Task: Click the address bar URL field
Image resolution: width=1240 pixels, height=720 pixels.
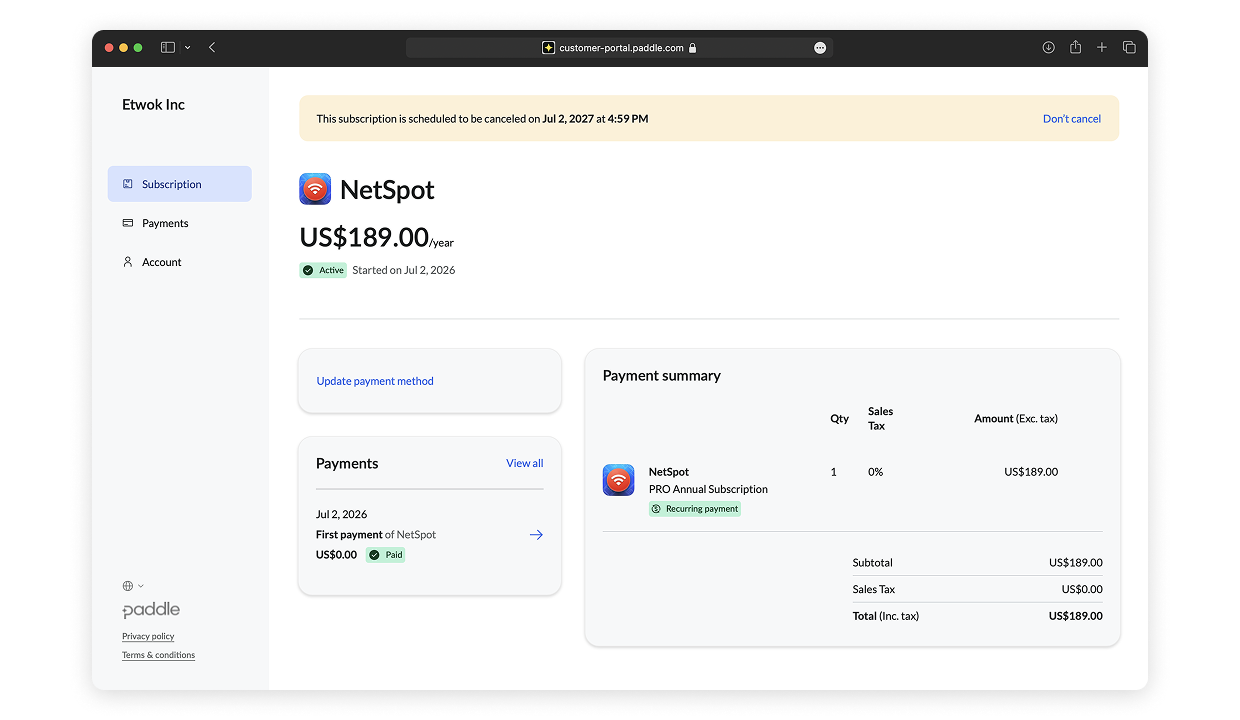Action: (x=619, y=47)
